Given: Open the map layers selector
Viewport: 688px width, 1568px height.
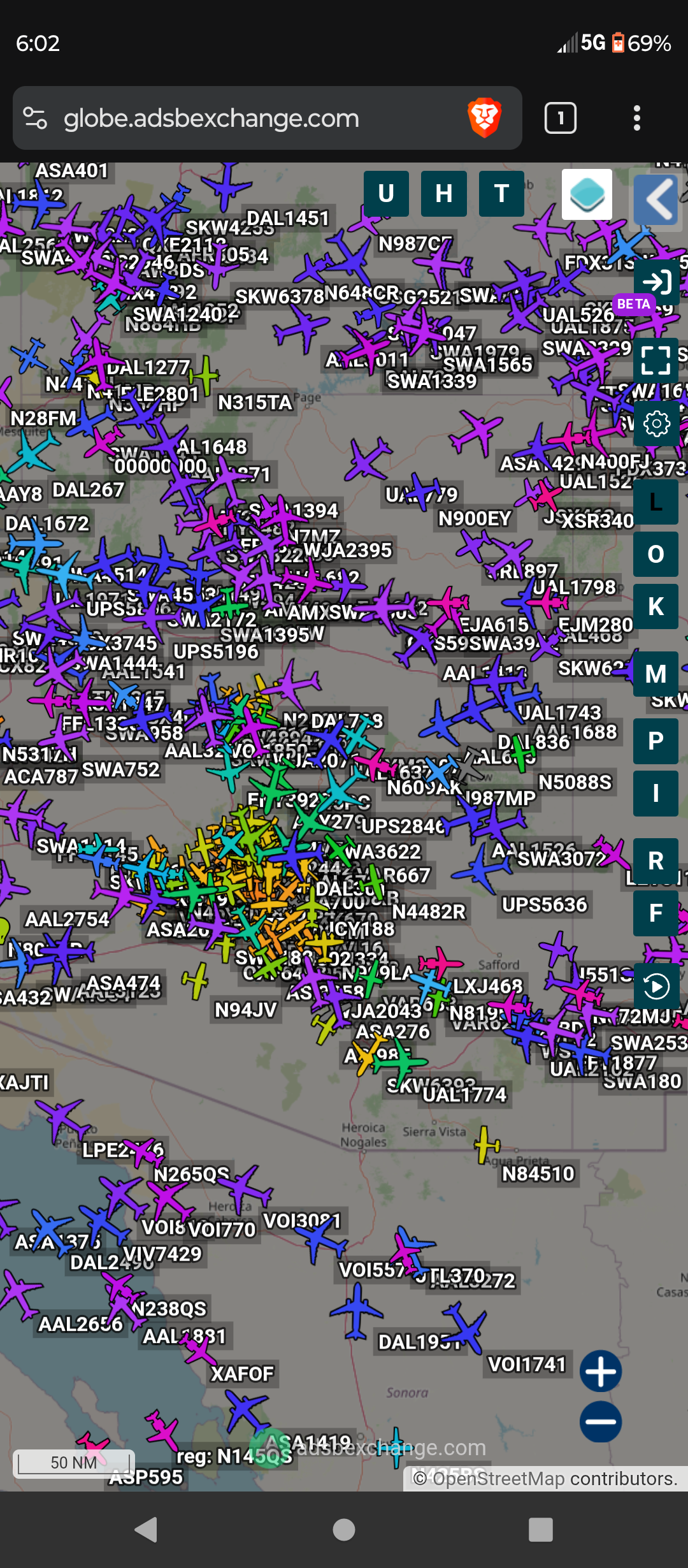Looking at the screenshot, I should [587, 194].
